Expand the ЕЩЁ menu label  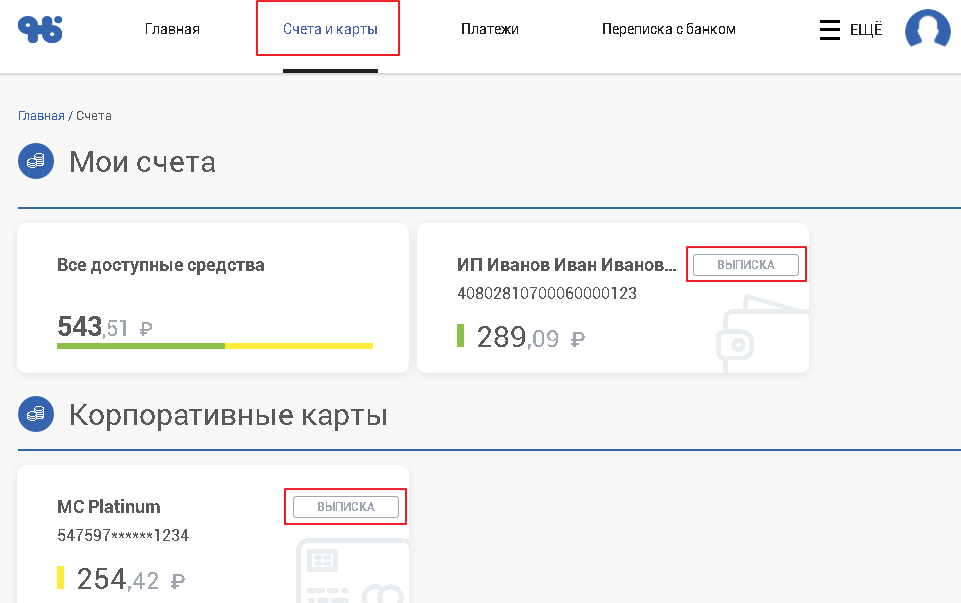tap(866, 29)
